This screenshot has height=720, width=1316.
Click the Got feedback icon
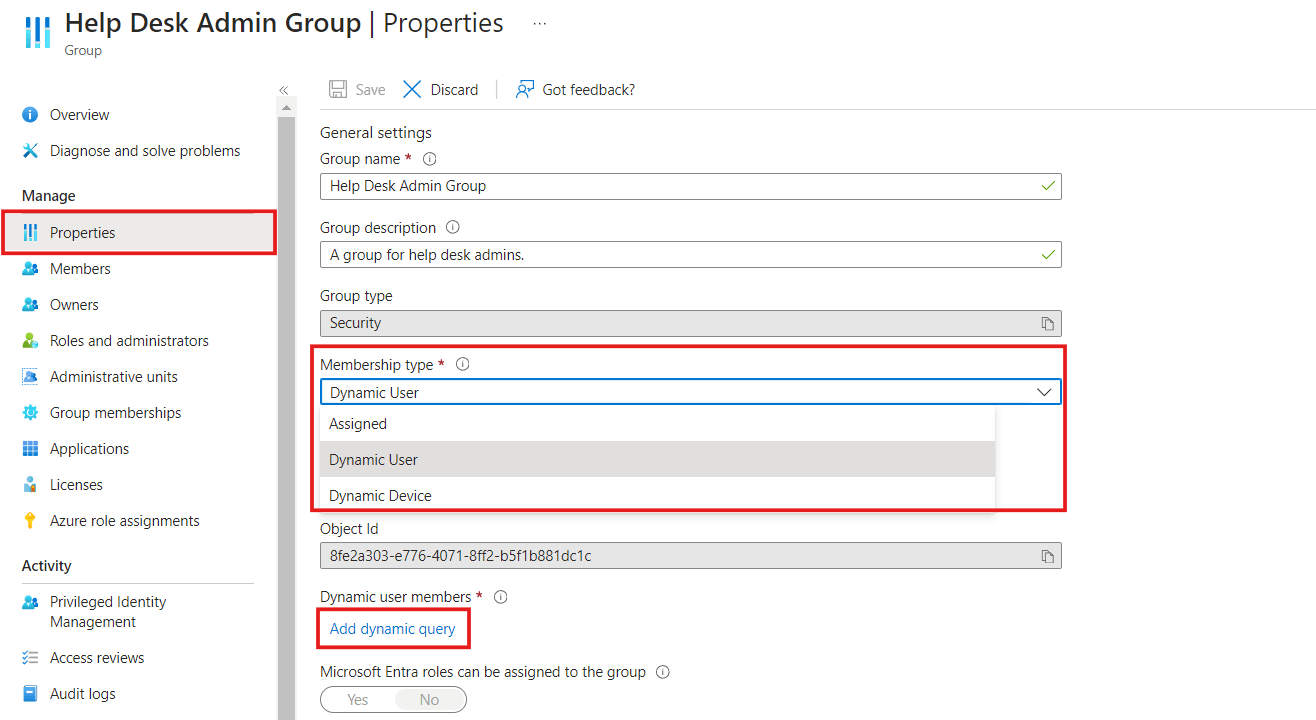pyautogui.click(x=525, y=90)
